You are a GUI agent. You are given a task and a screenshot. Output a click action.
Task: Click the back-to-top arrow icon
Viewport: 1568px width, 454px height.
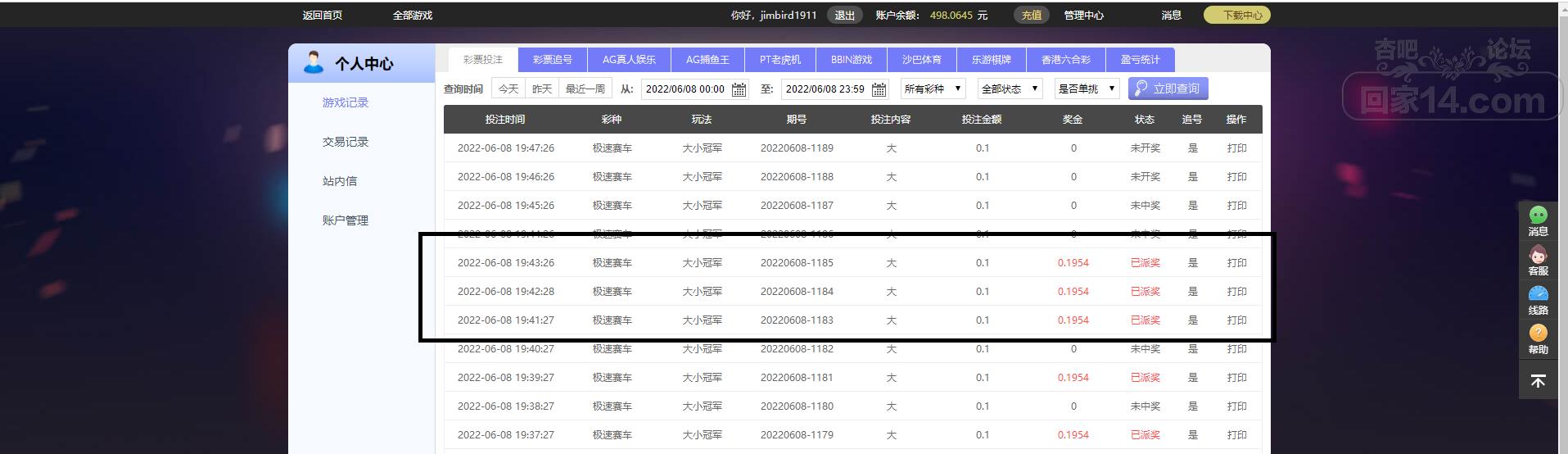pyautogui.click(x=1538, y=381)
